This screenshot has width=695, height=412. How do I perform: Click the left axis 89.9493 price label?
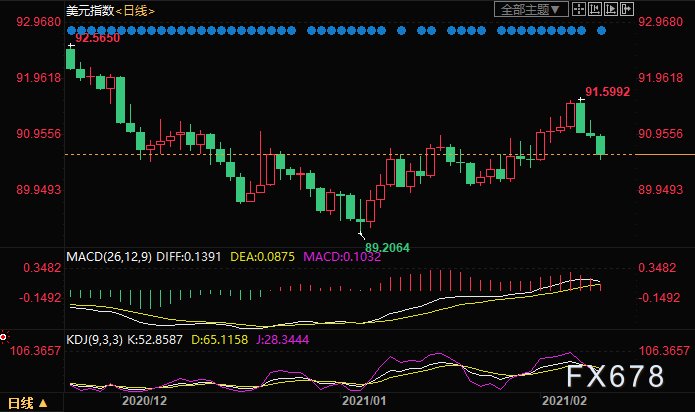(x=39, y=190)
